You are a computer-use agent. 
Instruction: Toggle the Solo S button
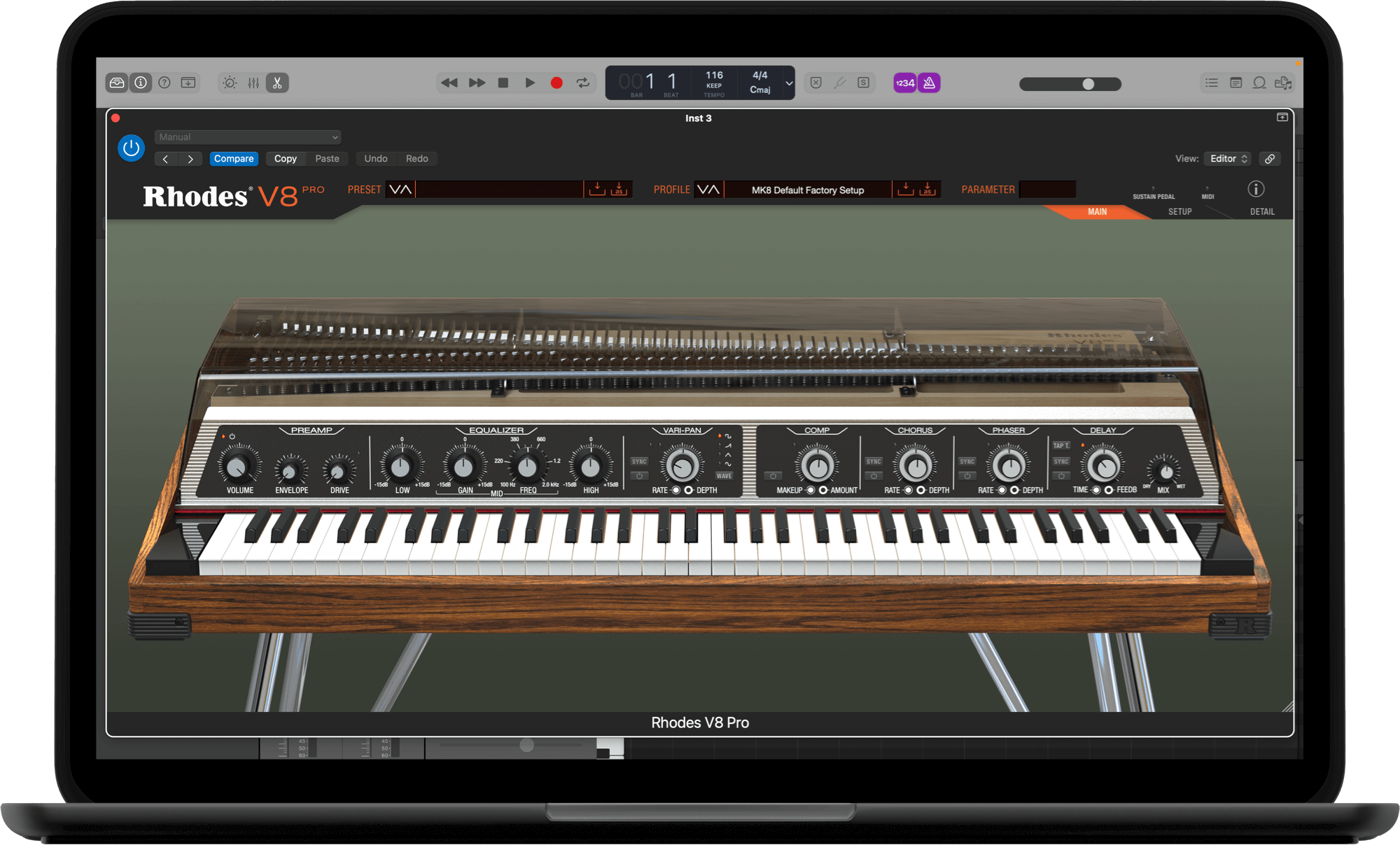[x=864, y=83]
